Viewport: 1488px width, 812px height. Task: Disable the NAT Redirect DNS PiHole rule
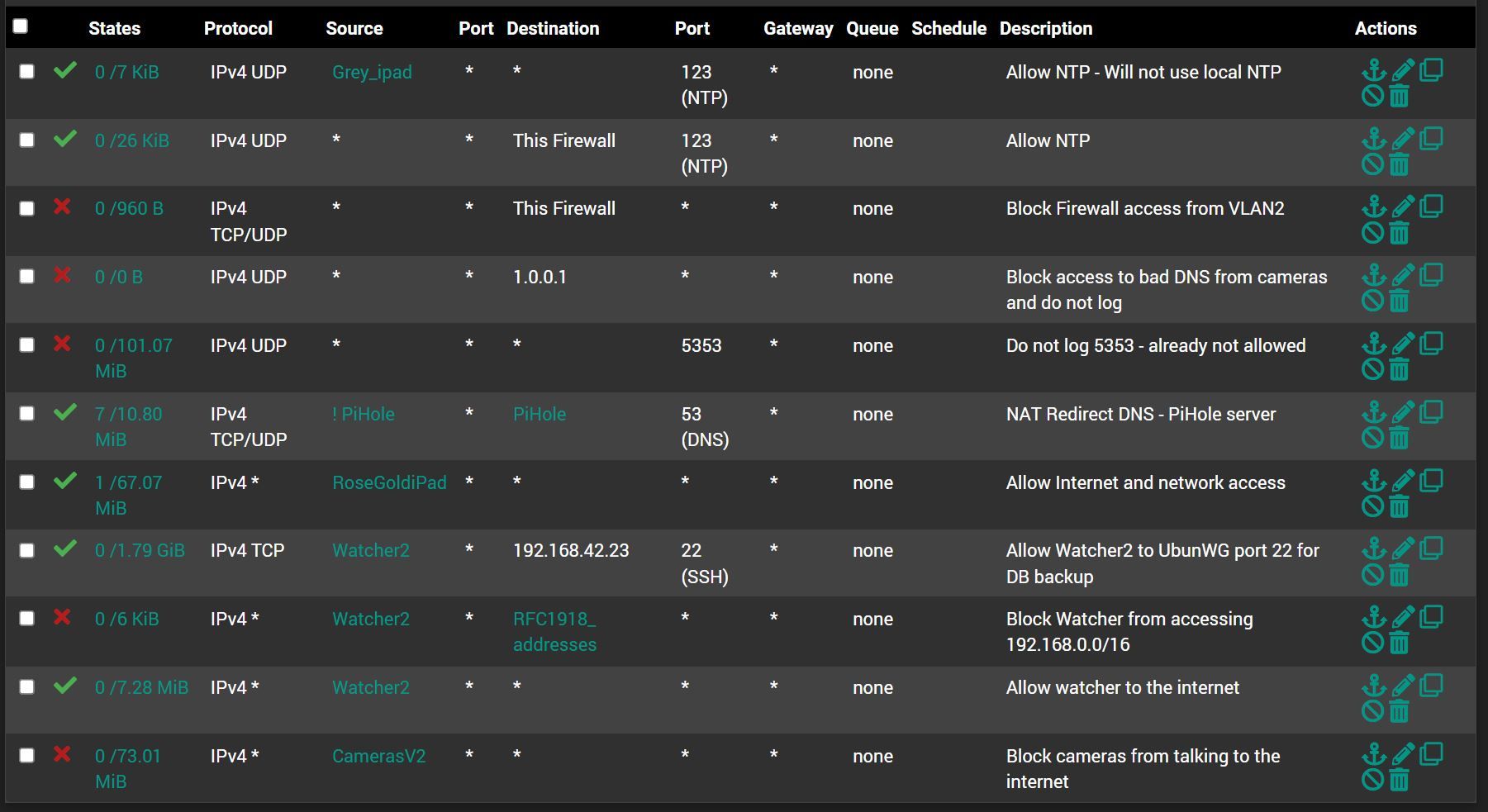(x=1372, y=438)
